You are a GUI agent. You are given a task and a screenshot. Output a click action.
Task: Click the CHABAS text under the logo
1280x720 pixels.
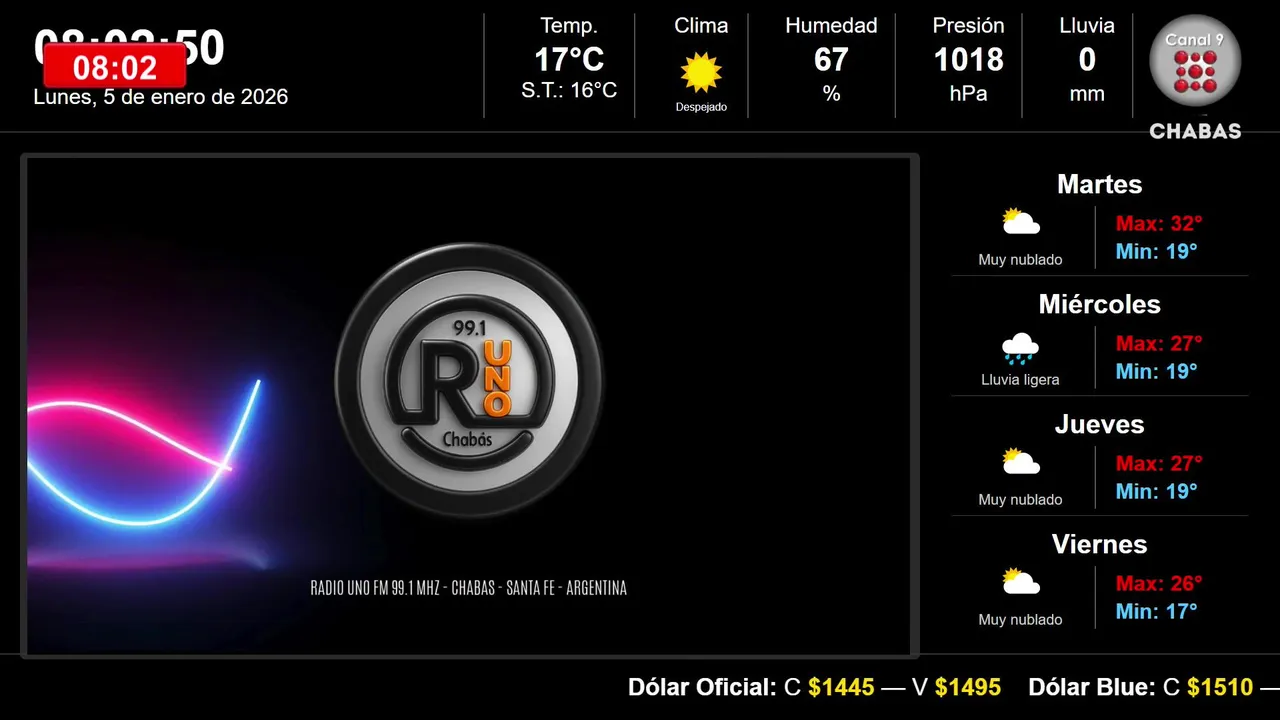(1195, 131)
